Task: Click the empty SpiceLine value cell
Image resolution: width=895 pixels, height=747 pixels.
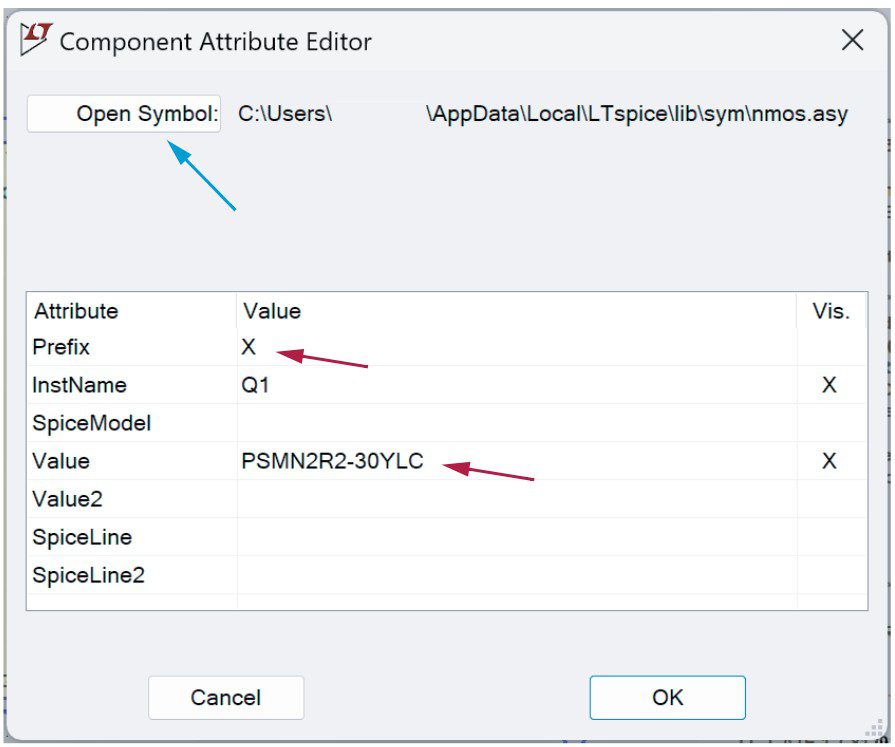Action: coord(515,537)
